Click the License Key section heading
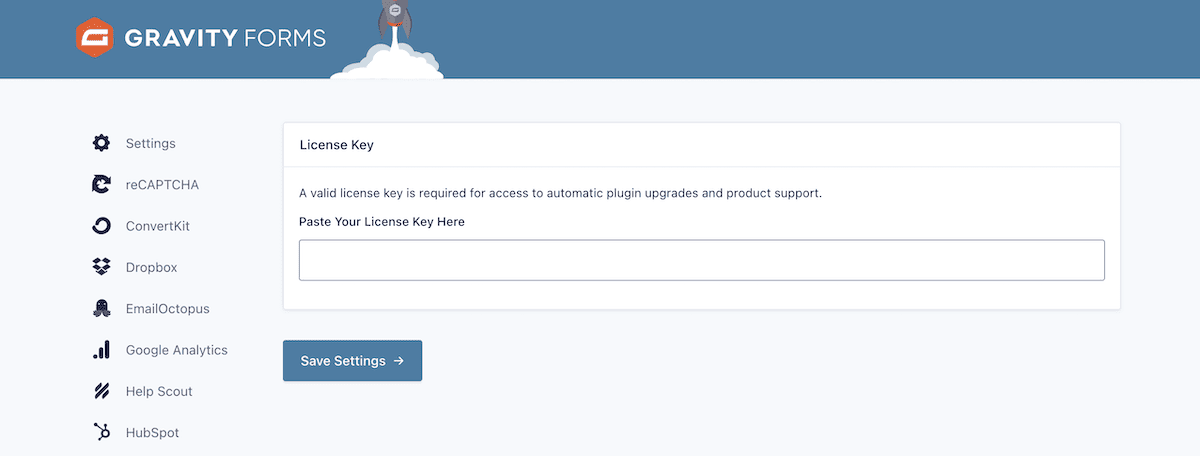1200x456 pixels. pyautogui.click(x=336, y=145)
